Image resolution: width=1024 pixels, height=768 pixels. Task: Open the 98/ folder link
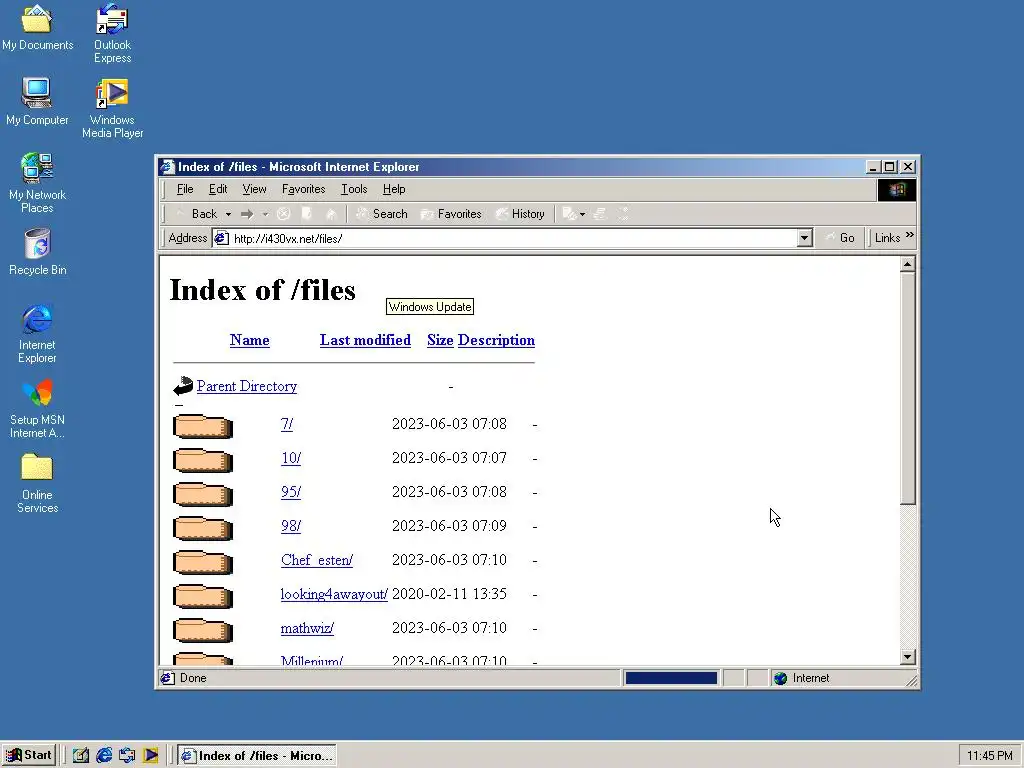point(291,526)
